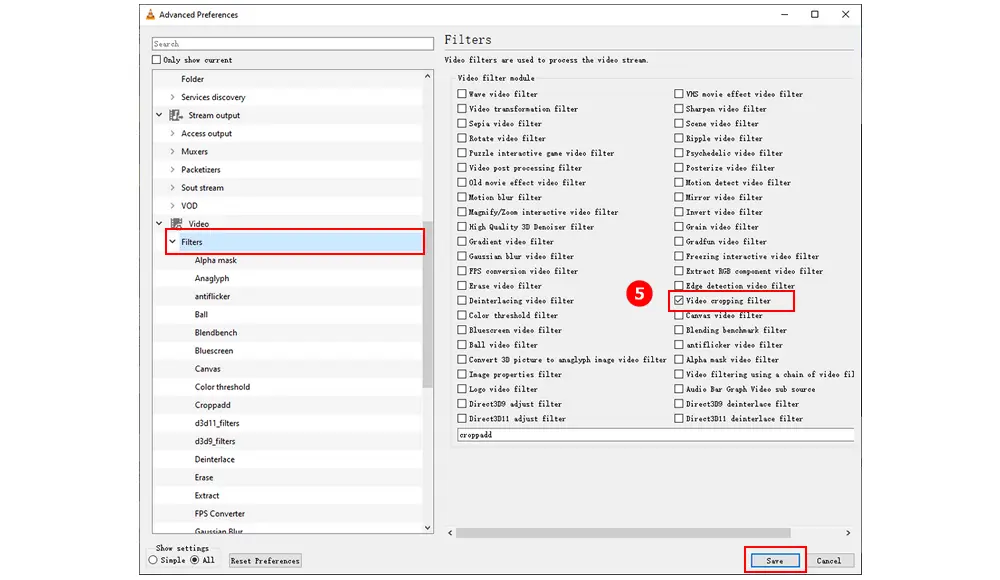Image resolution: width=1000 pixels, height=580 pixels.
Task: Select Anaglyph in the settings tree
Action: pyautogui.click(x=212, y=278)
